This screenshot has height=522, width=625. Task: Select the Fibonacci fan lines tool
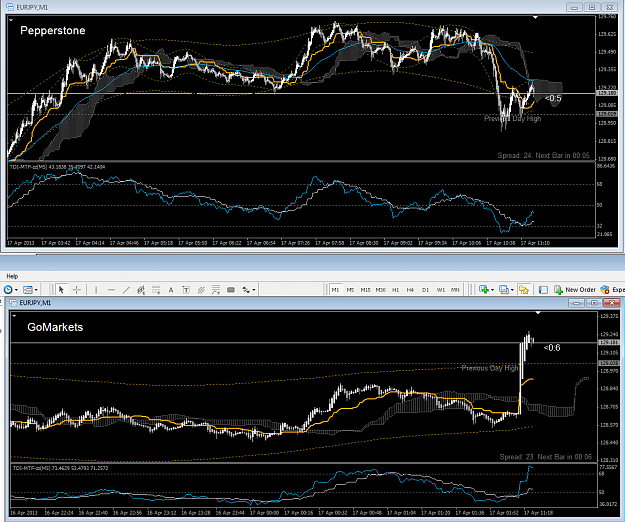[x=216, y=290]
